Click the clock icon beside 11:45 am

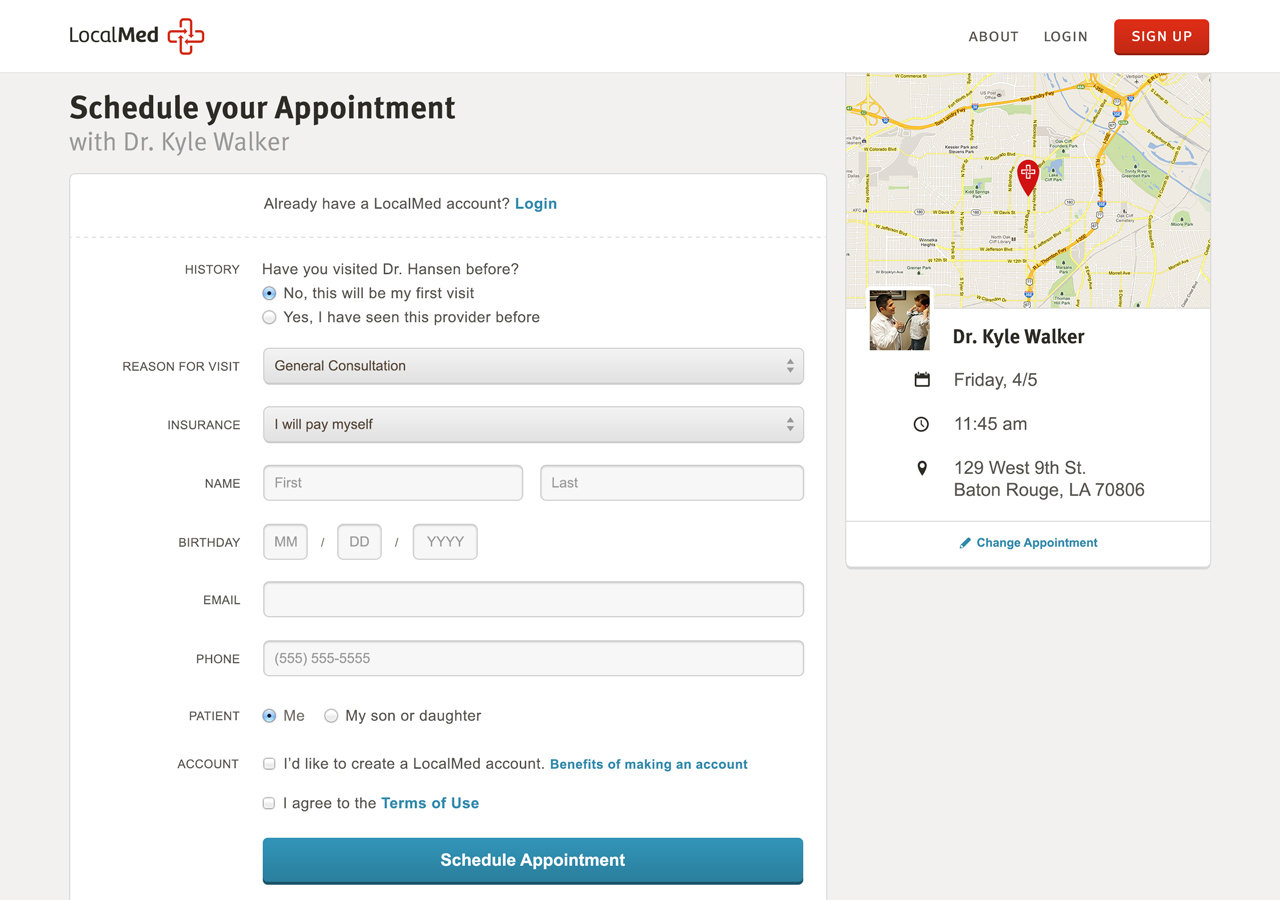pyautogui.click(x=922, y=424)
